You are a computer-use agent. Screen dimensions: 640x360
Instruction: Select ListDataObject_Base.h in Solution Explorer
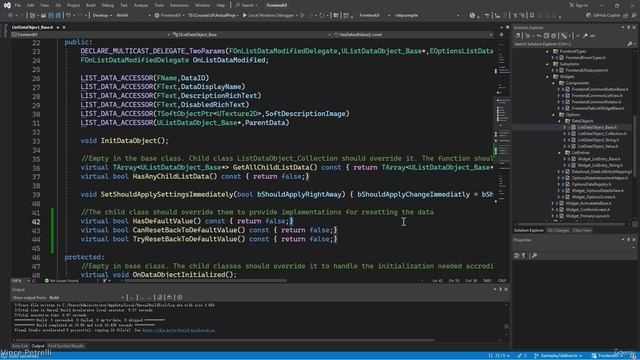pyautogui.click(x=597, y=127)
